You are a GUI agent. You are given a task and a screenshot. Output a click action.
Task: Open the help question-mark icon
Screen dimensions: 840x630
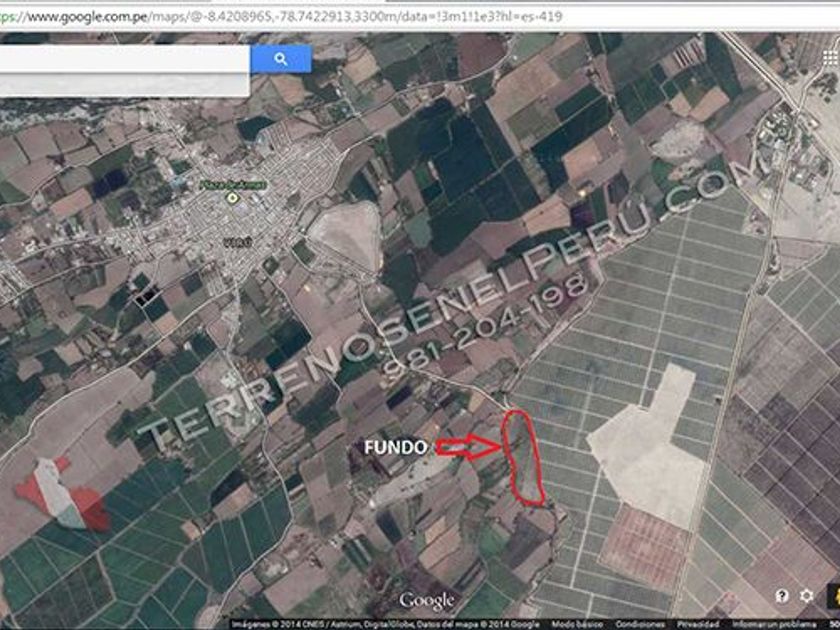coord(782,596)
